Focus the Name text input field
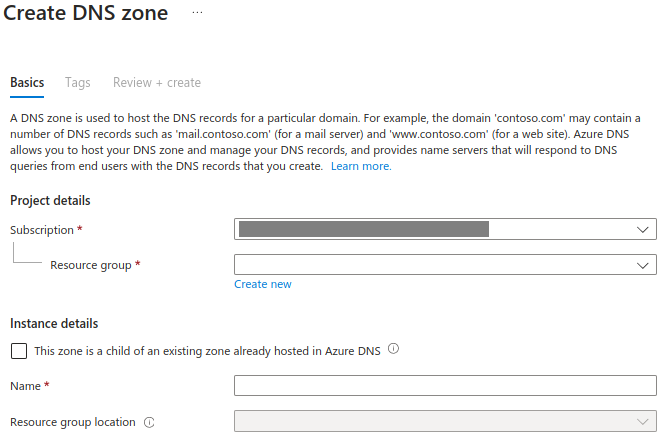 (445, 385)
